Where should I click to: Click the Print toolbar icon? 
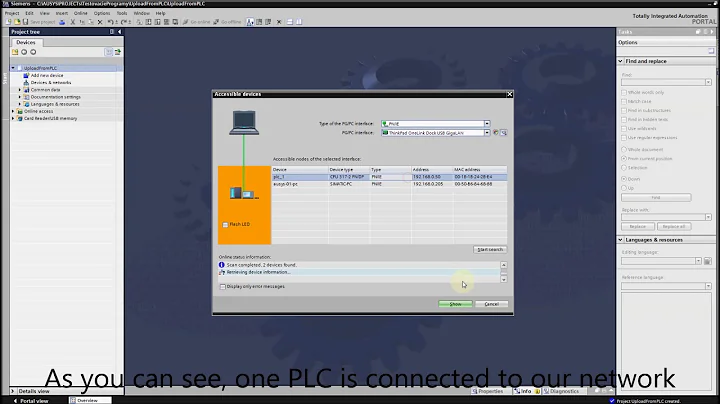click(x=62, y=22)
